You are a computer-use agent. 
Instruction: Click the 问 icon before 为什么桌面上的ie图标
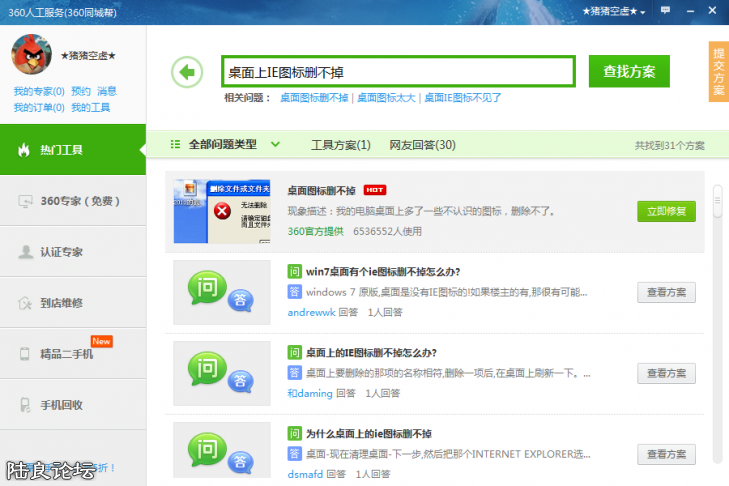(x=294, y=433)
